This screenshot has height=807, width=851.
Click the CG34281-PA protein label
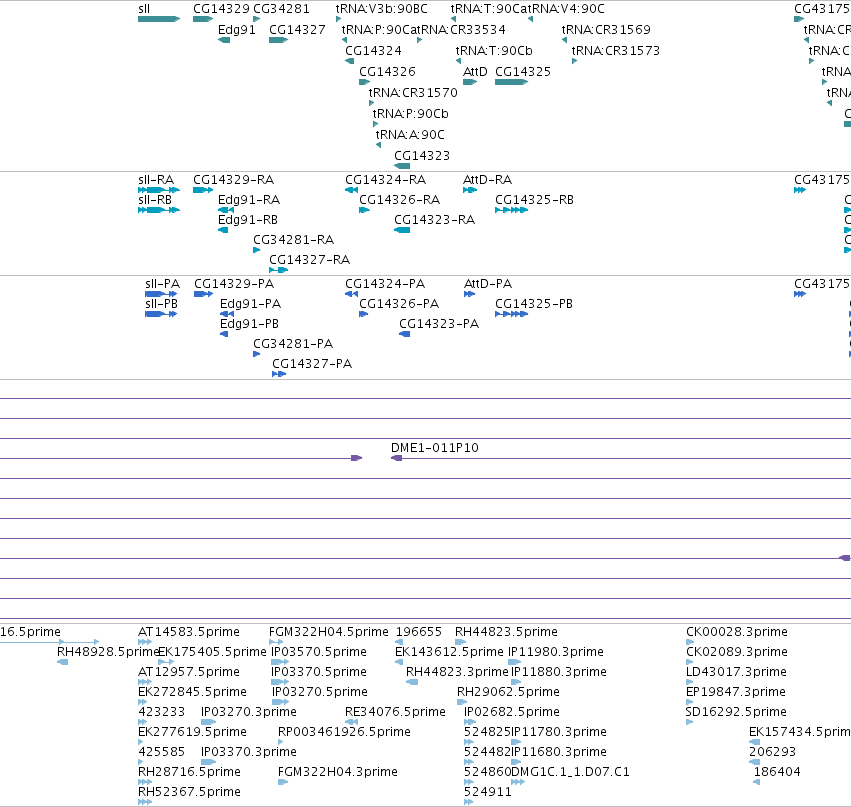click(x=293, y=345)
